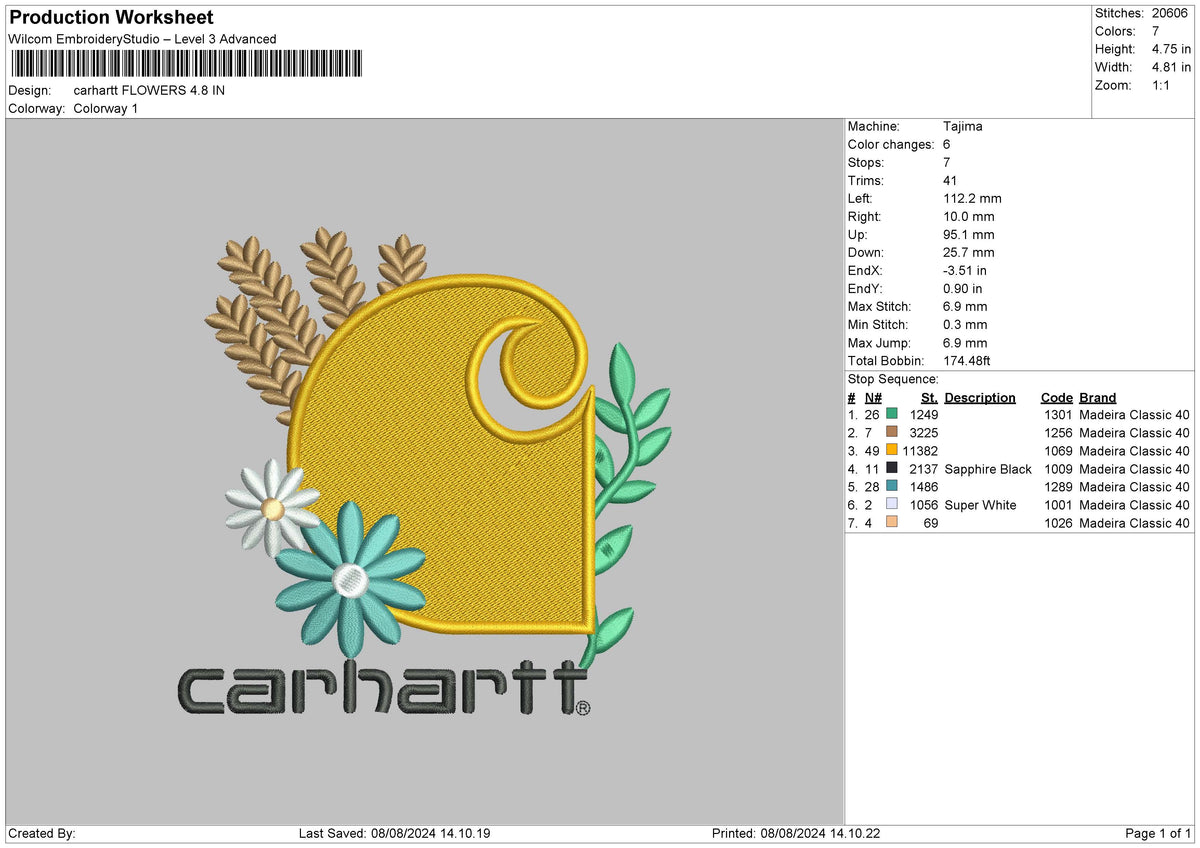1200x848 pixels.
Task: Click the Stop Sequence heading
Action: pos(893,379)
